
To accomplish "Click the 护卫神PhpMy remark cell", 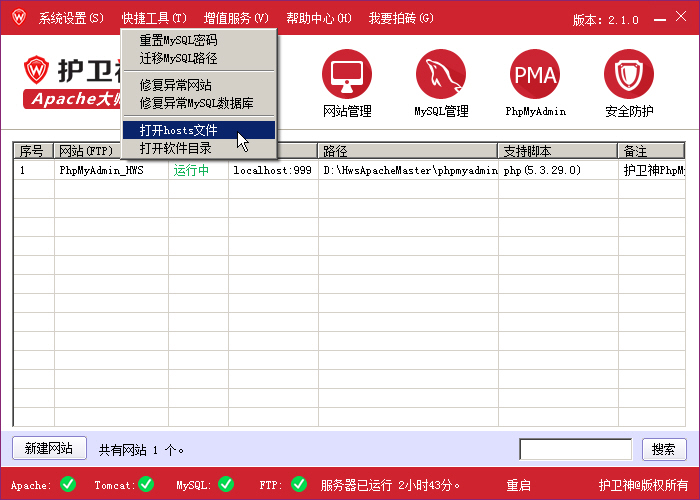I will (x=654, y=170).
